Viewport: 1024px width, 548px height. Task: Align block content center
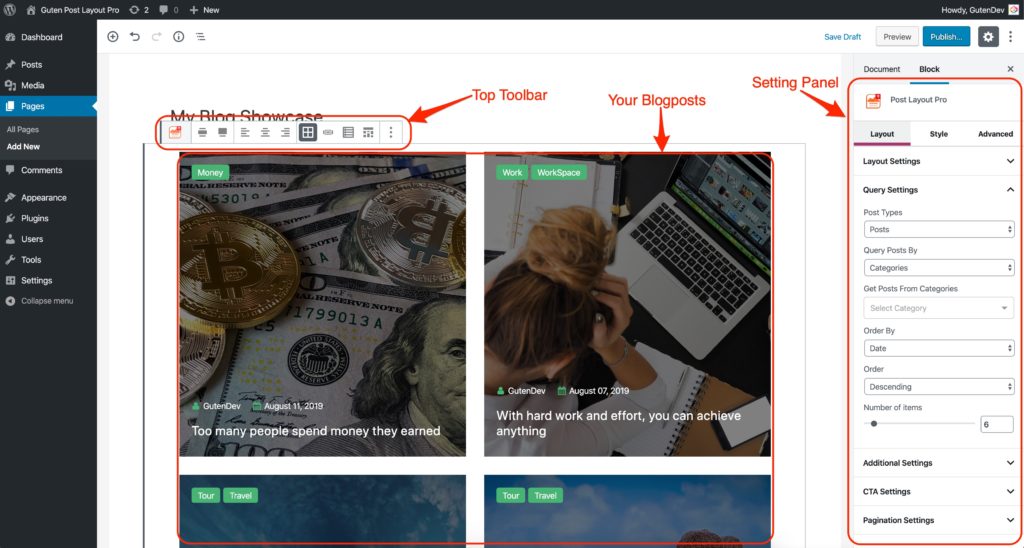tap(265, 133)
